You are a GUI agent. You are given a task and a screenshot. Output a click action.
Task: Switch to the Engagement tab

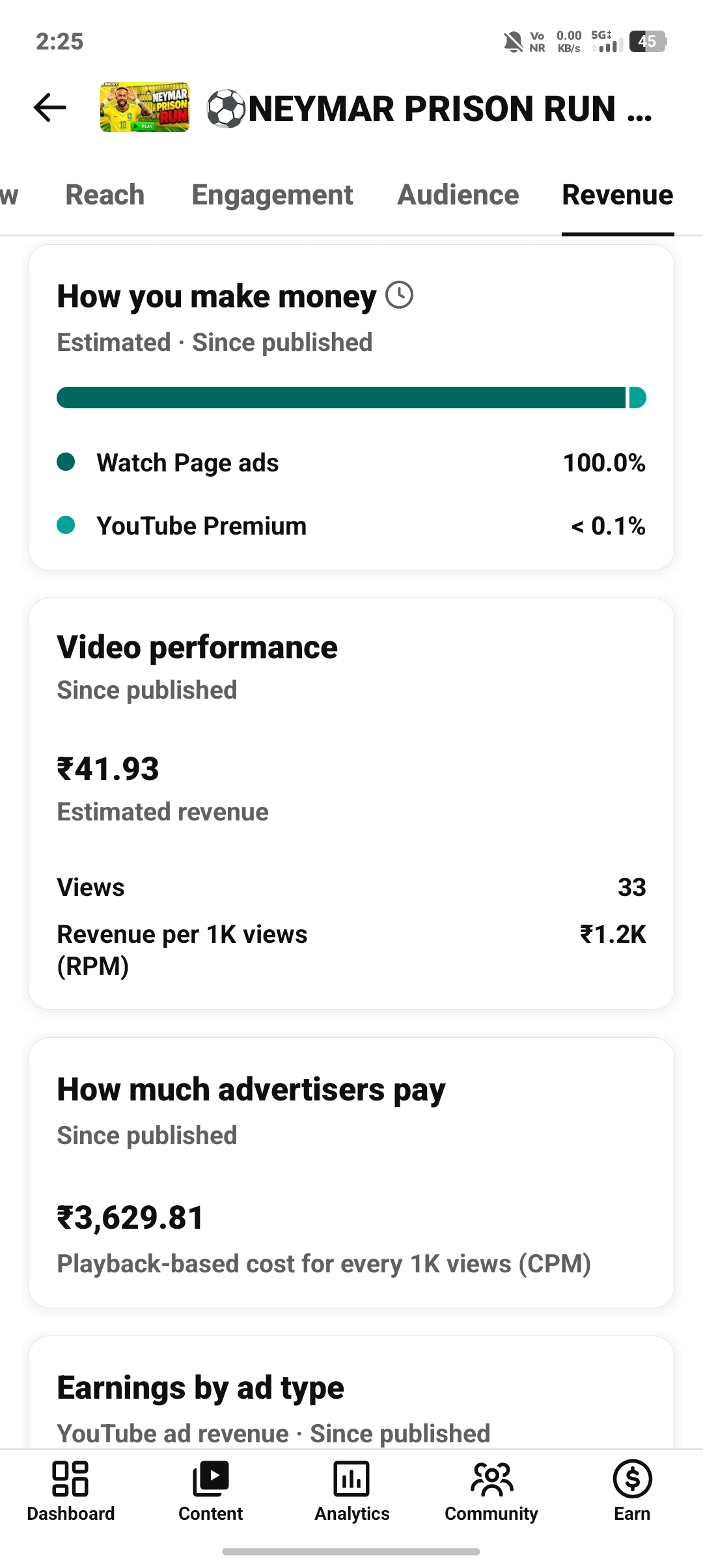pos(272,195)
